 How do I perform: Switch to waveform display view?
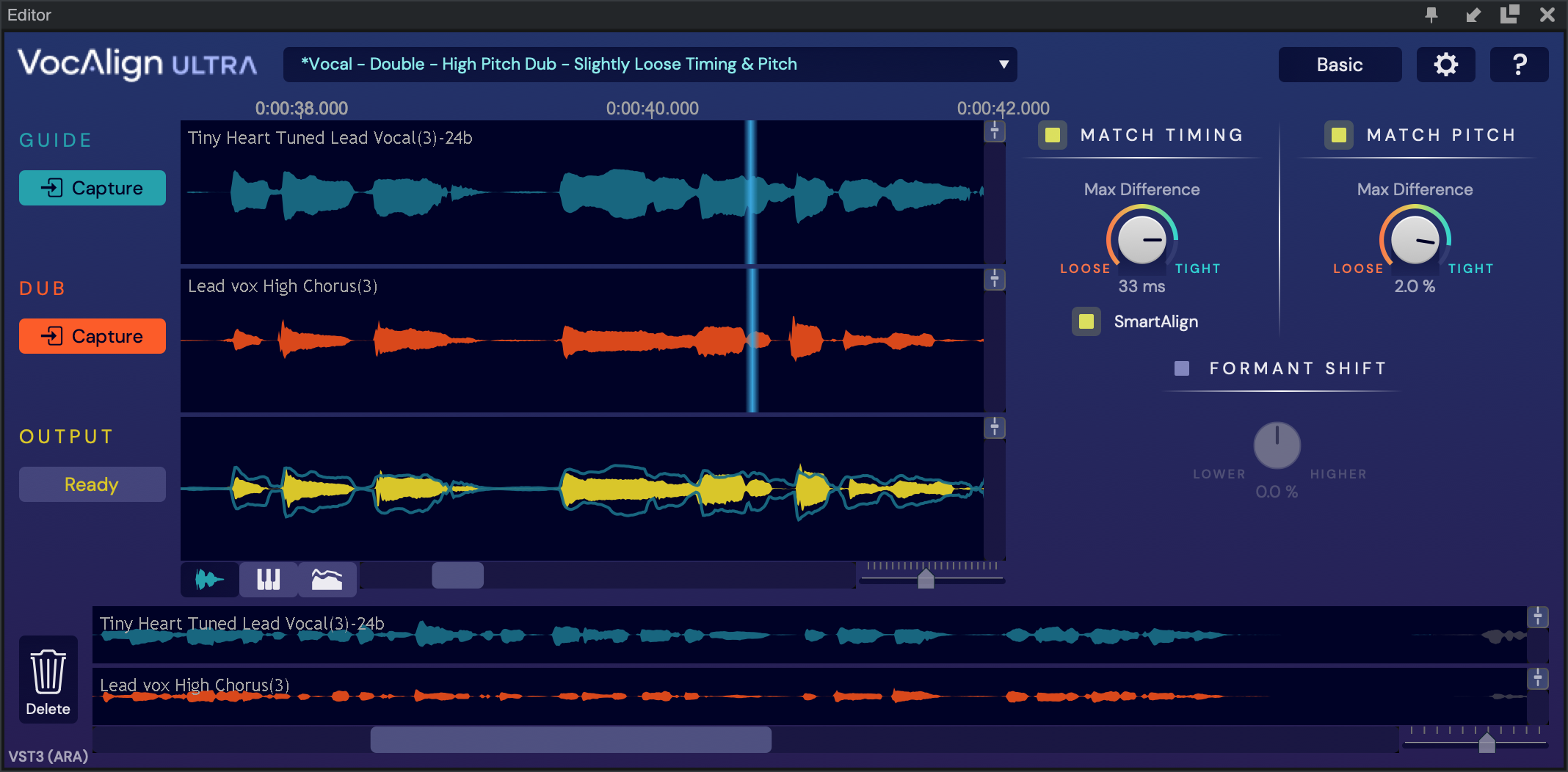pyautogui.click(x=209, y=580)
